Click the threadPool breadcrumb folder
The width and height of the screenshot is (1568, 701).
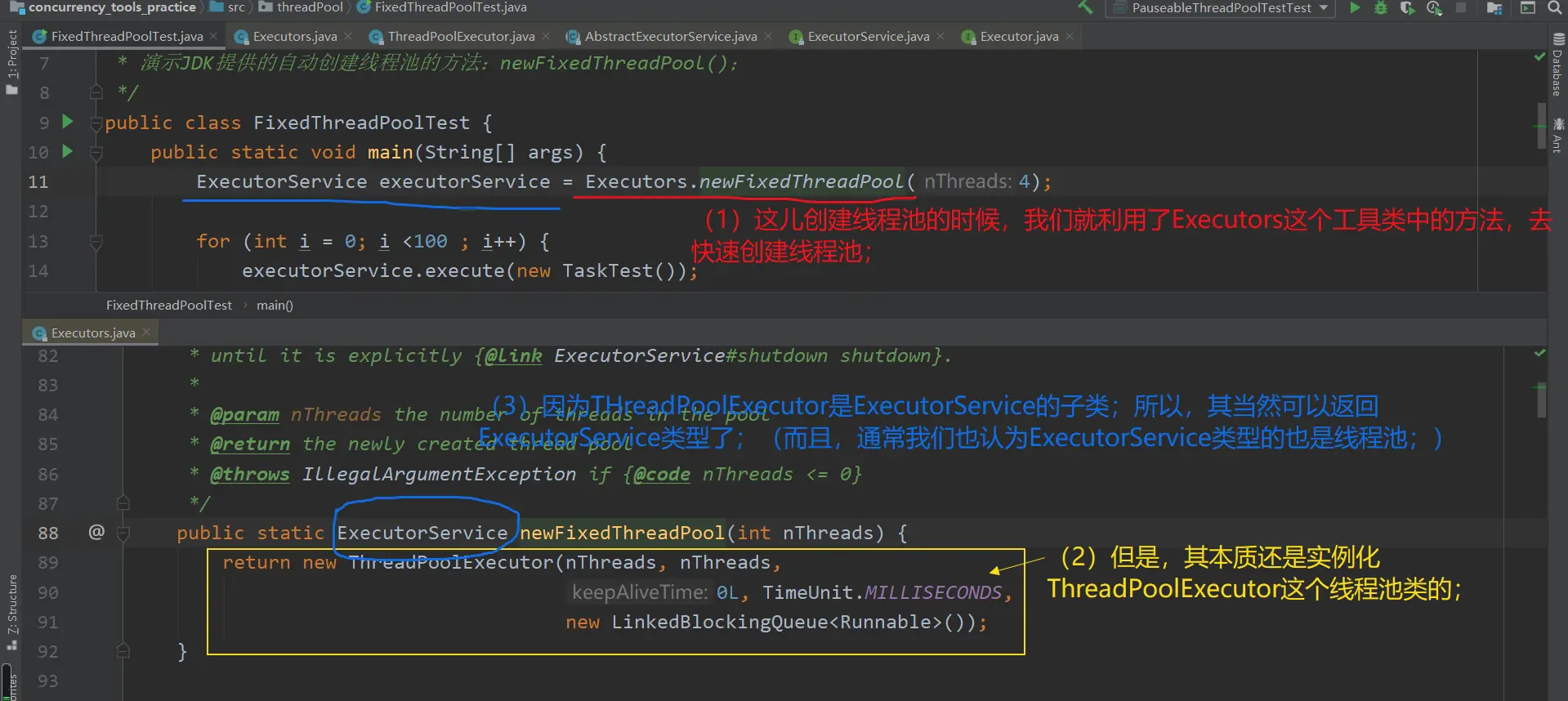(x=309, y=7)
